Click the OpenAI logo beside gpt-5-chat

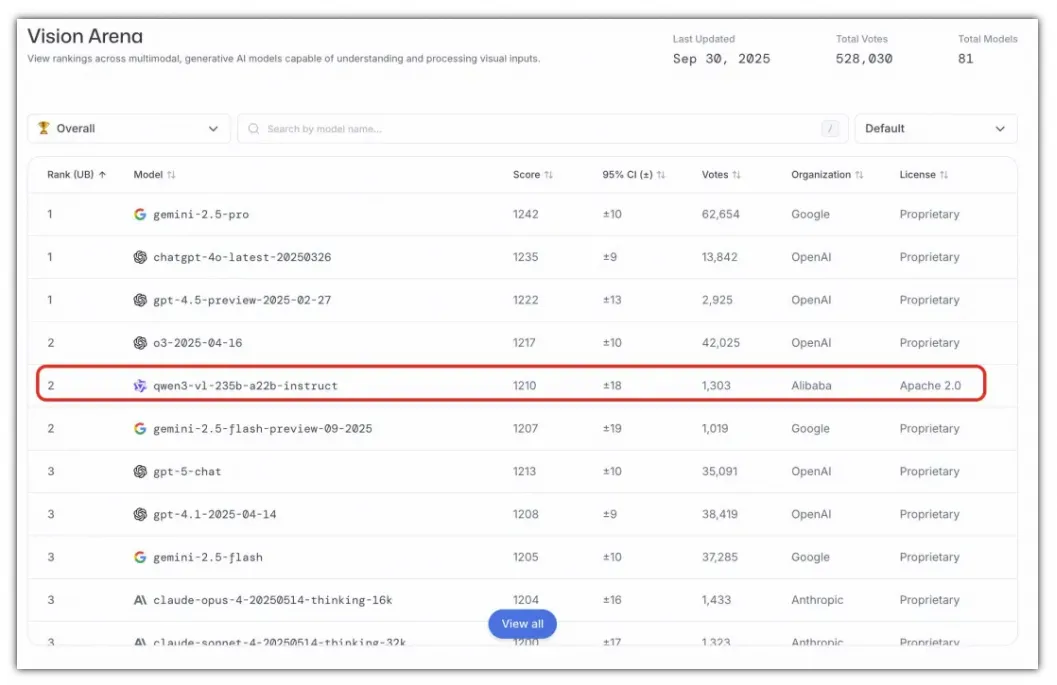pyautogui.click(x=140, y=471)
